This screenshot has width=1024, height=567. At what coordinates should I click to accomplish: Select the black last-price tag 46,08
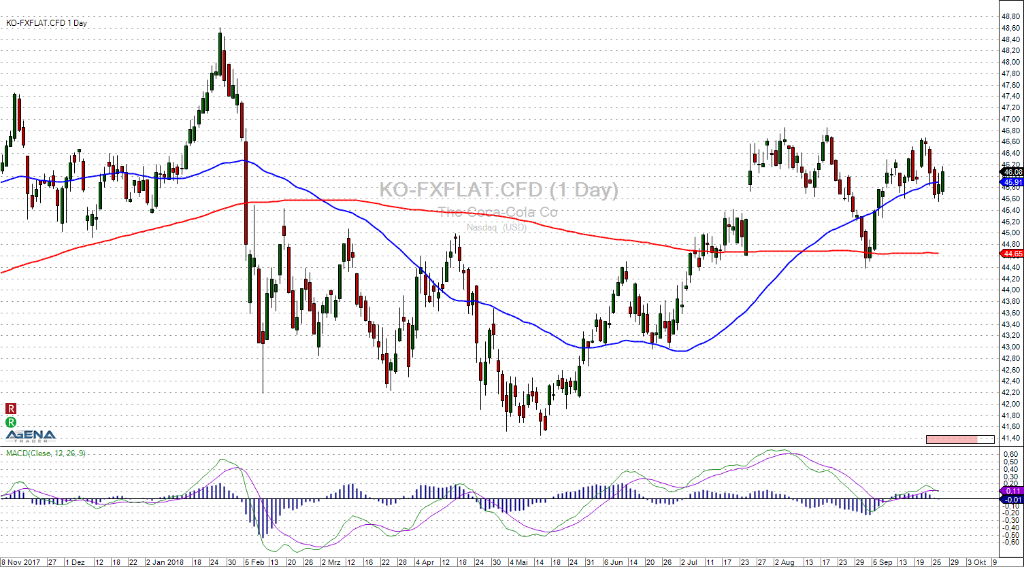[x=1011, y=171]
